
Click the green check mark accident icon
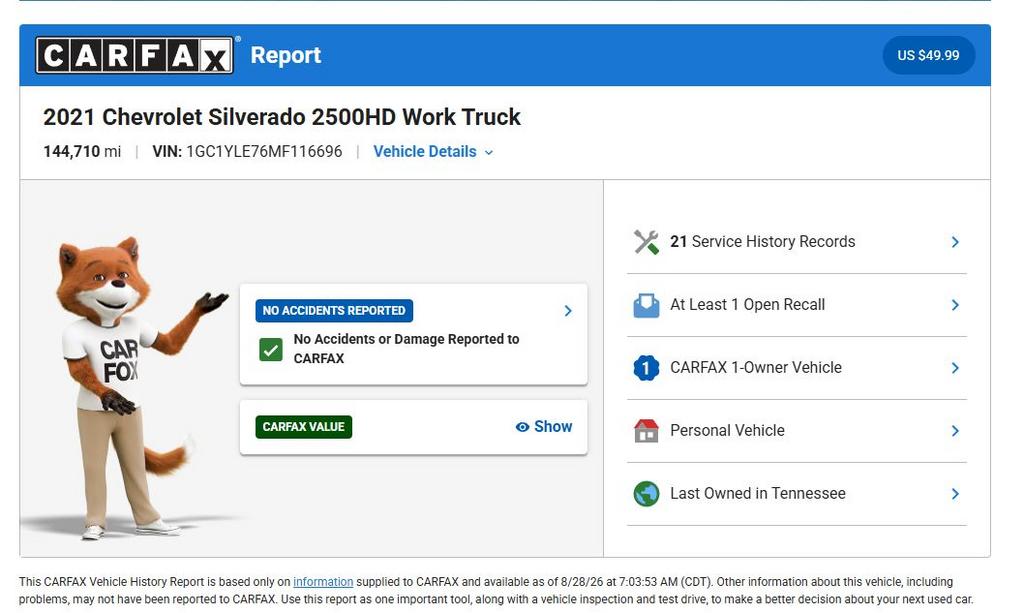pyautogui.click(x=270, y=349)
